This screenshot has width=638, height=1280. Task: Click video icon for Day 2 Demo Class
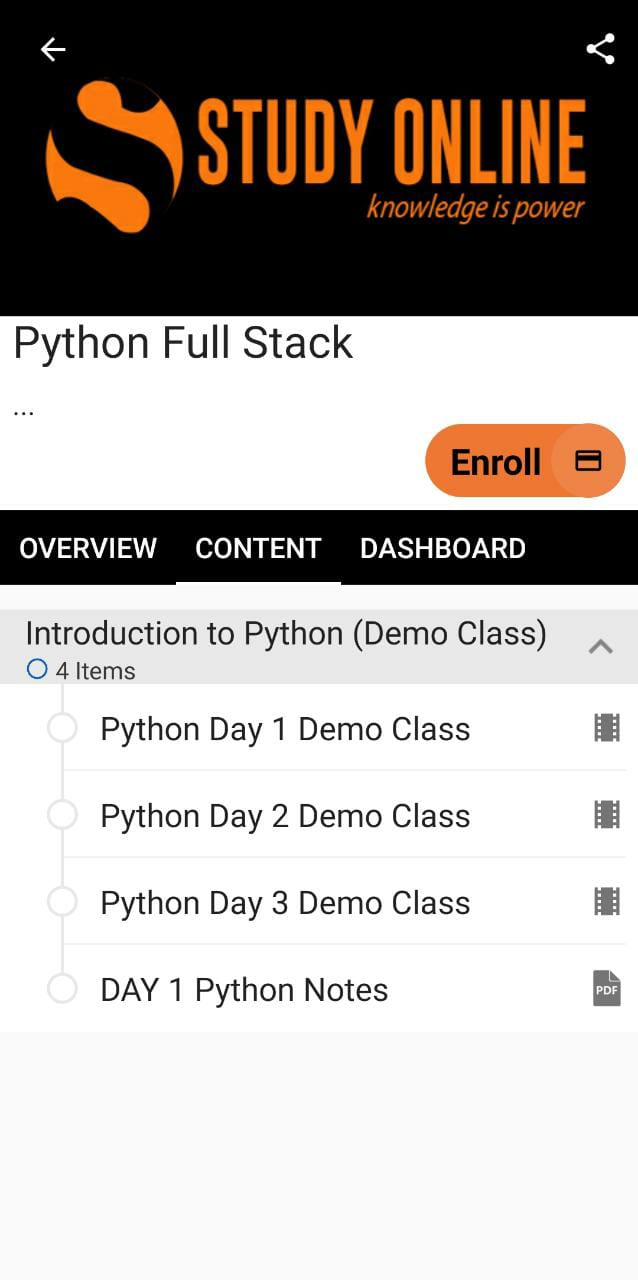coord(607,815)
